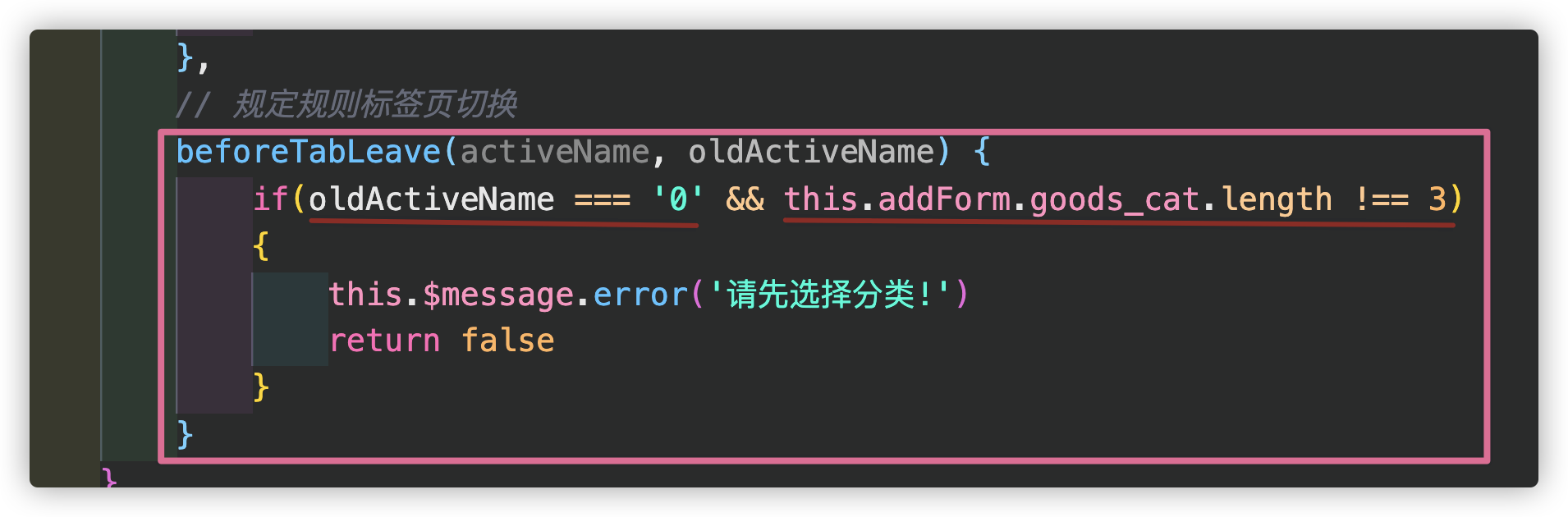Select the activeName parameter

tap(555, 152)
